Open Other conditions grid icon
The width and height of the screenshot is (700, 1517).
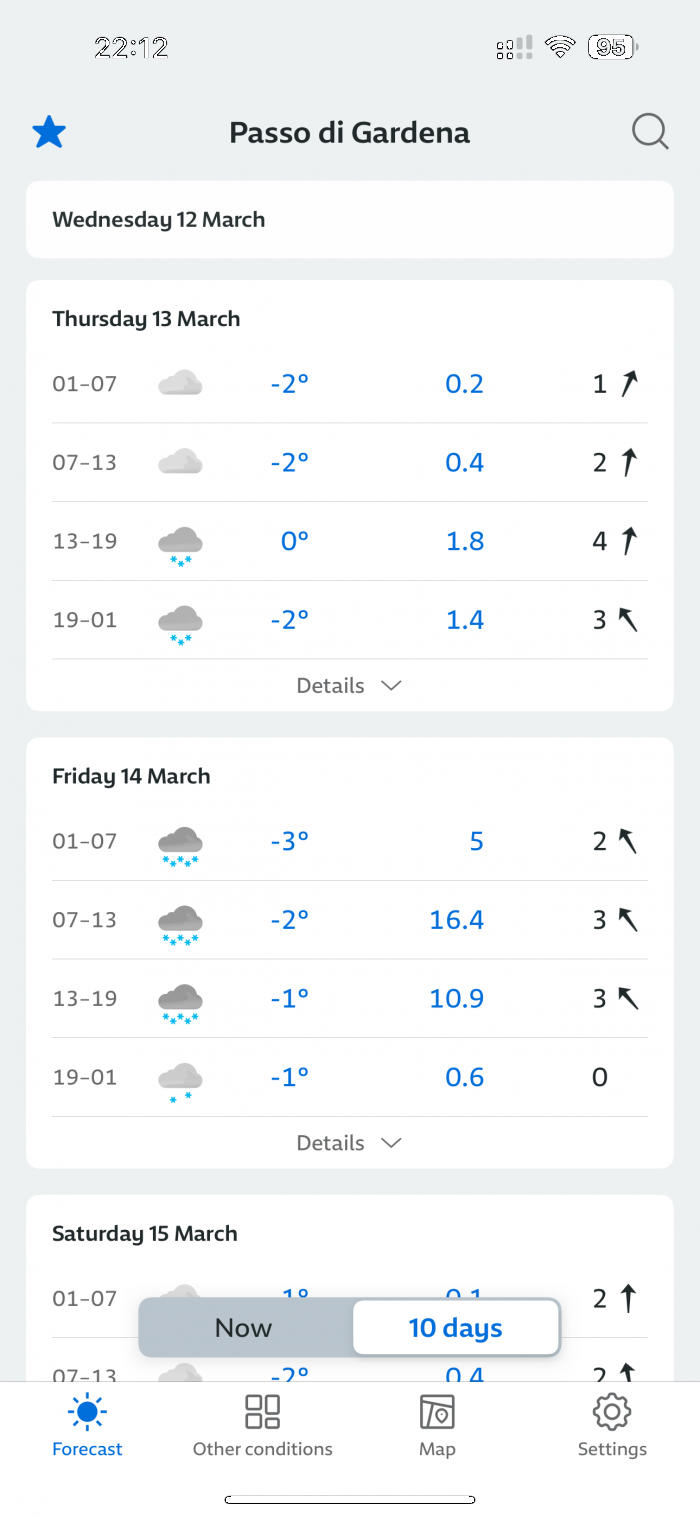262,1412
